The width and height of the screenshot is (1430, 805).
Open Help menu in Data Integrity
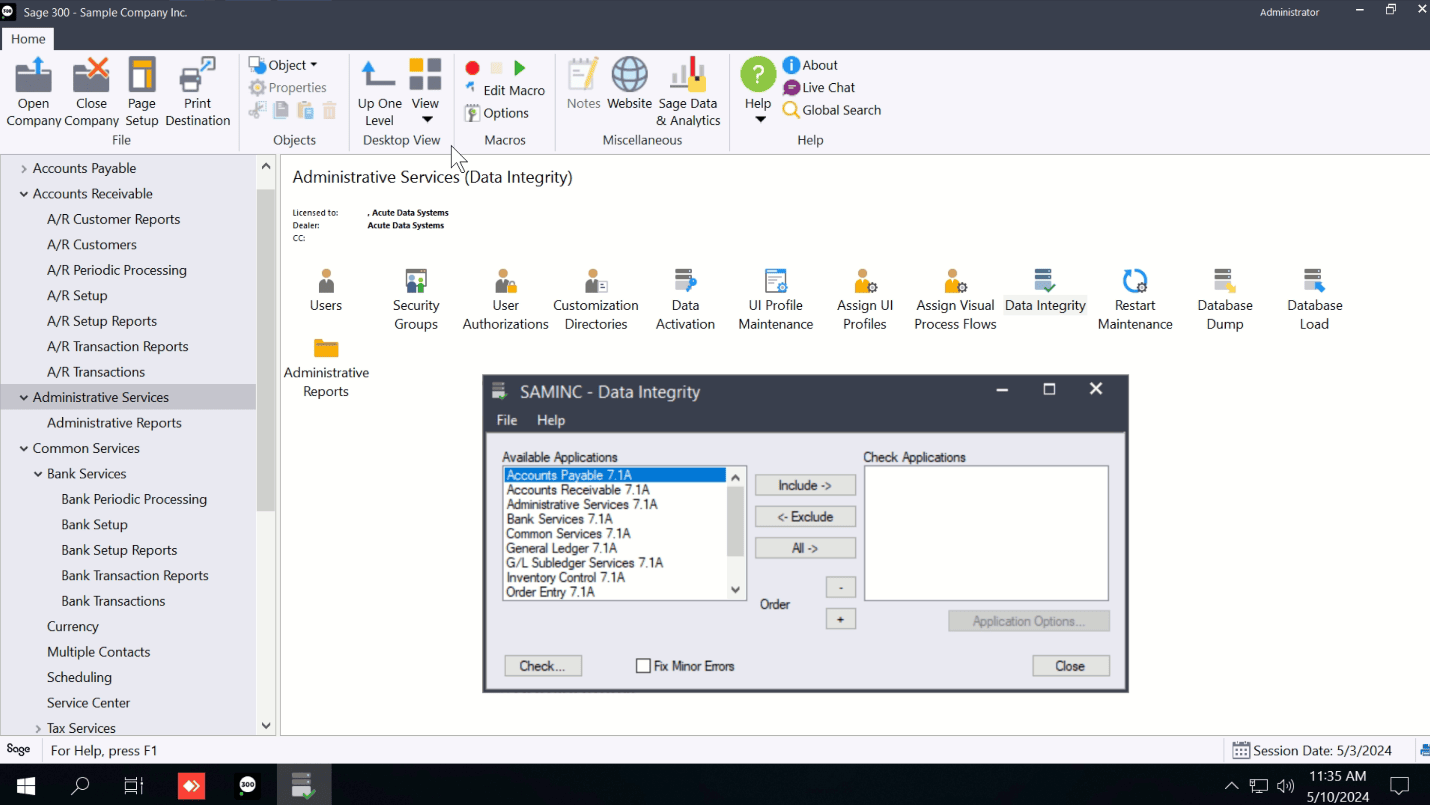pos(551,420)
